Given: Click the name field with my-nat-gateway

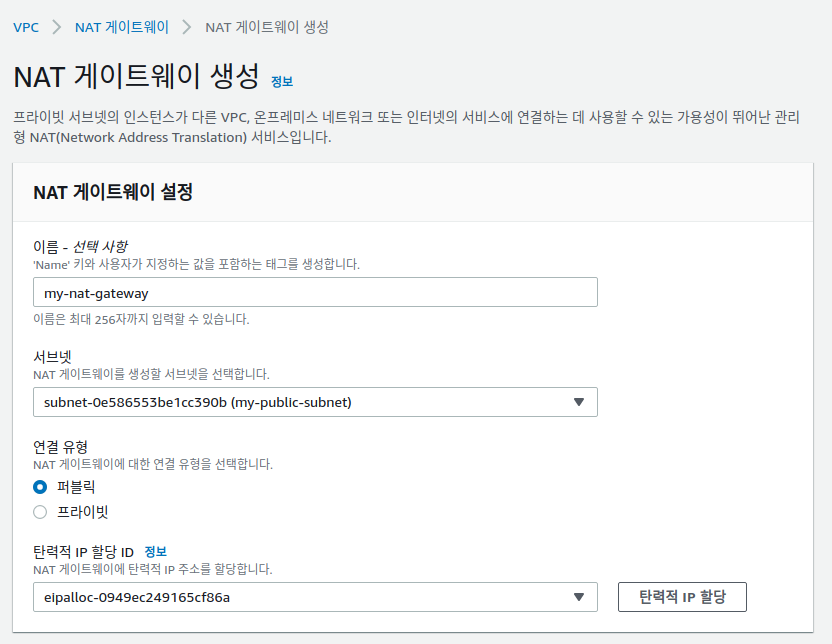Looking at the screenshot, I should [315, 292].
